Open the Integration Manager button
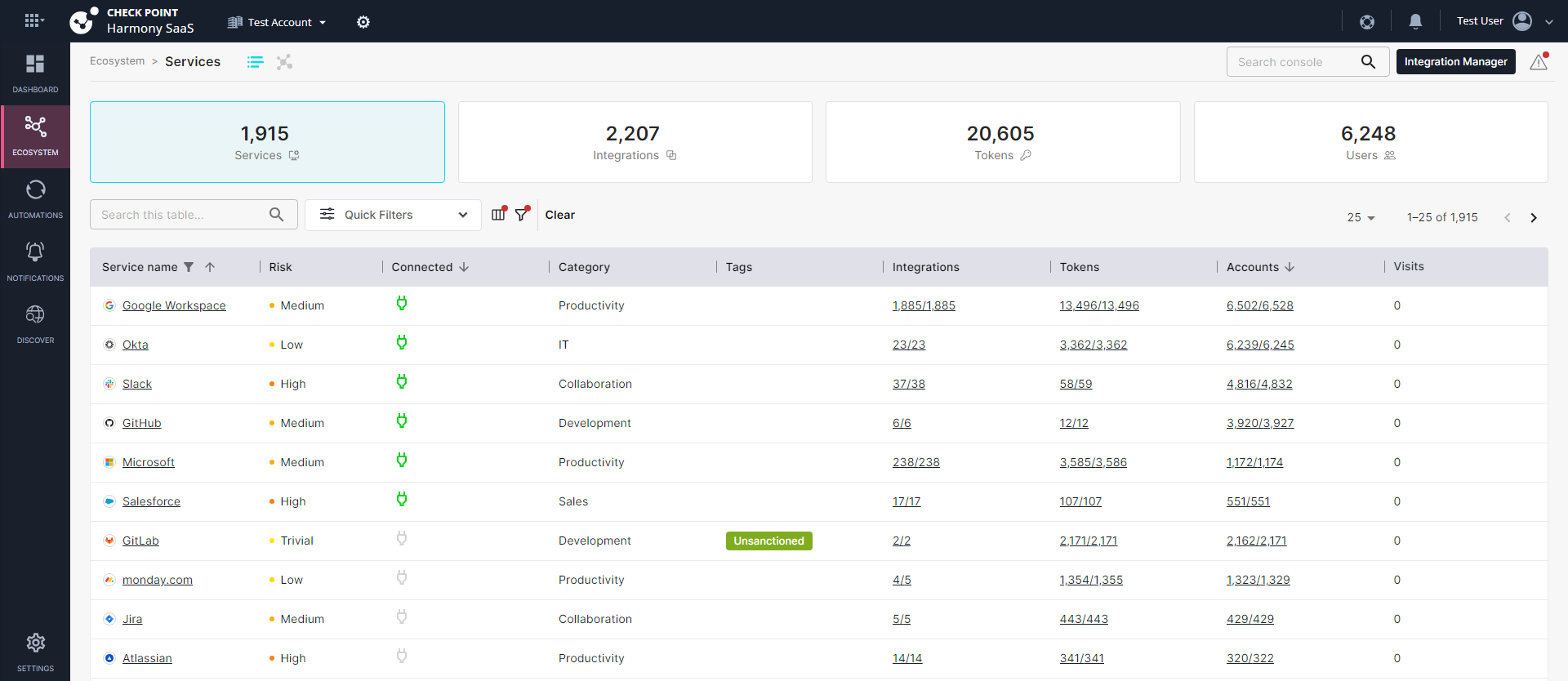 (1455, 62)
